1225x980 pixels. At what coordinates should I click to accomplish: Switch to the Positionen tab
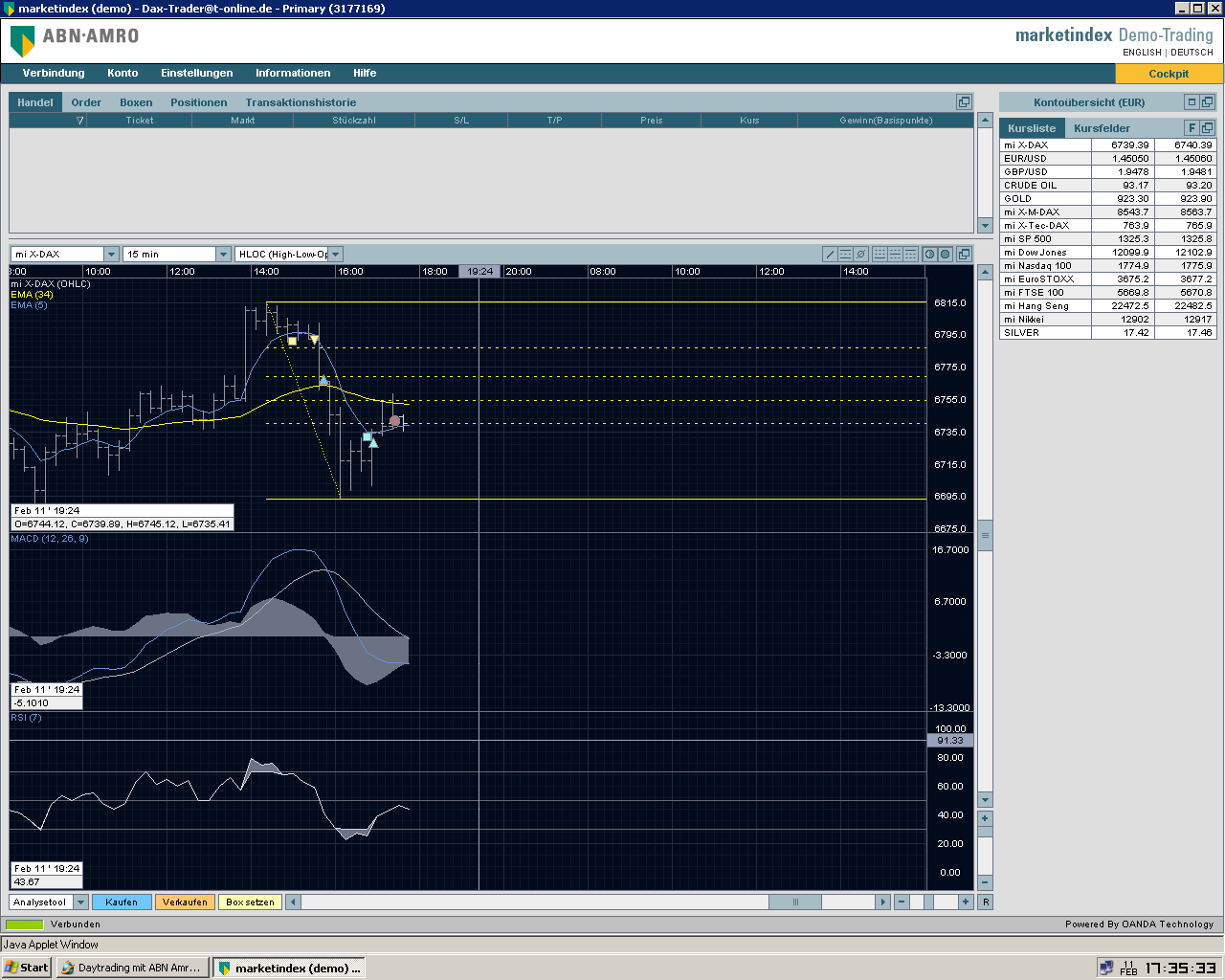(x=198, y=102)
